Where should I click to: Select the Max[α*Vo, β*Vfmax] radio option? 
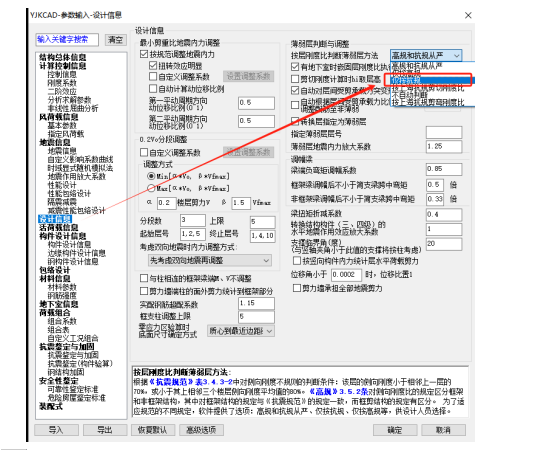click(151, 188)
